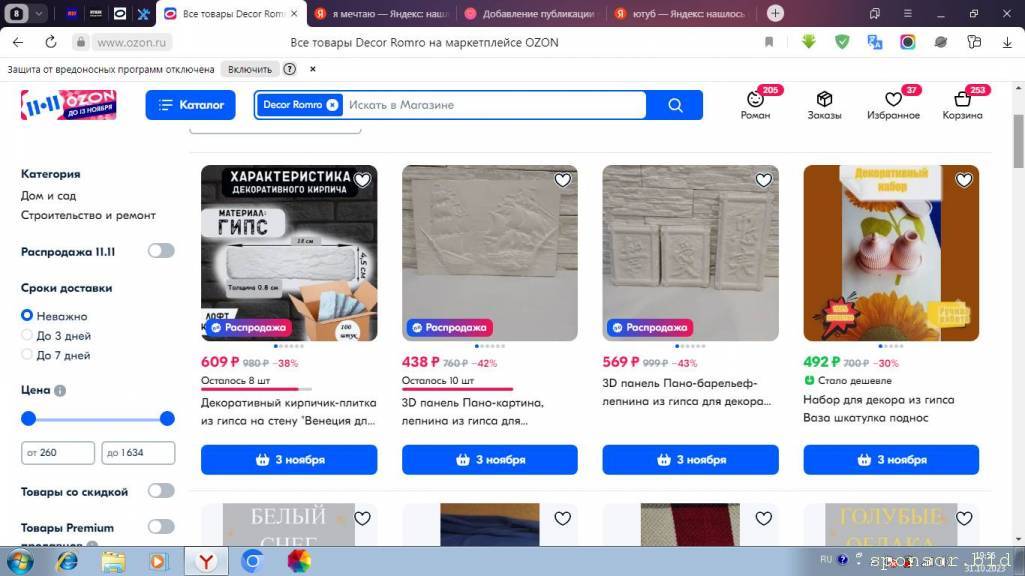
Task: Click the browser reload page icon
Action: (x=50, y=42)
